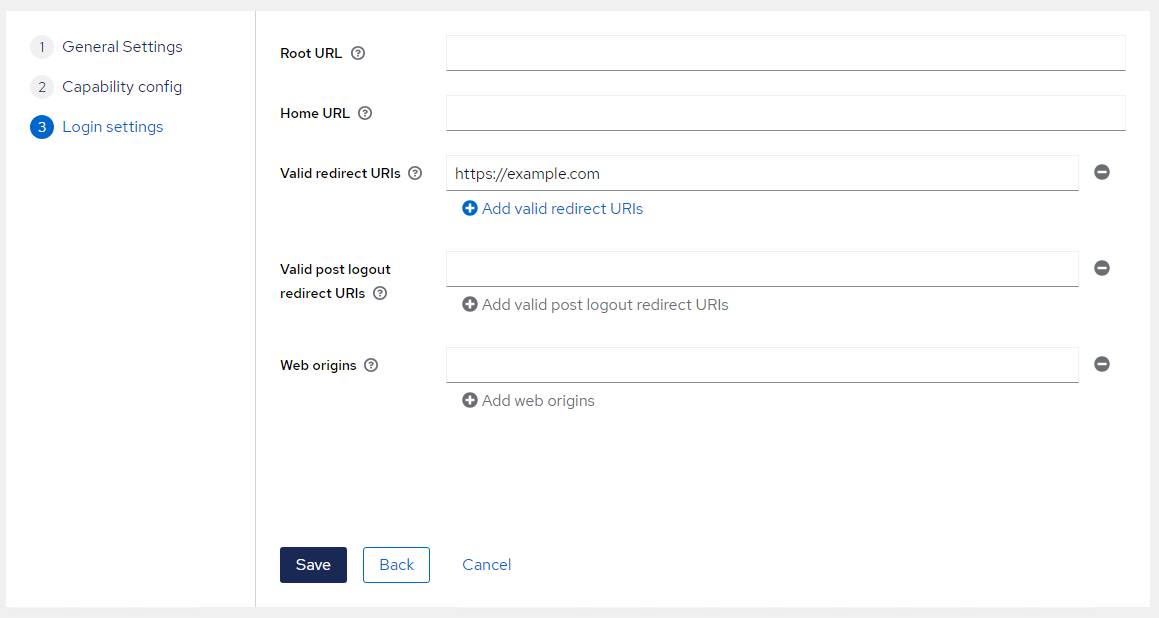Click help icon next to Root URL
Screen dimensions: 1159x618
[358, 53]
